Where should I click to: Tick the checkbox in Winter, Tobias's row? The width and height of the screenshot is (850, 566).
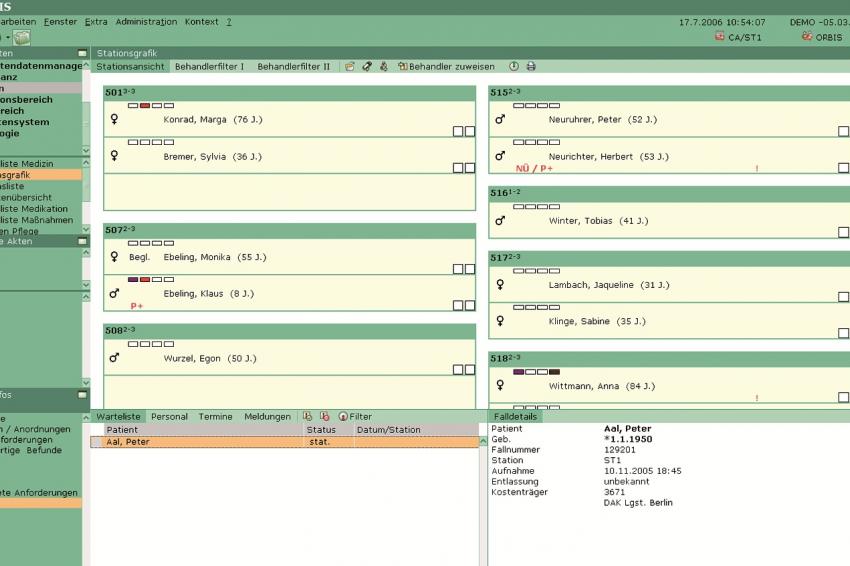point(843,232)
